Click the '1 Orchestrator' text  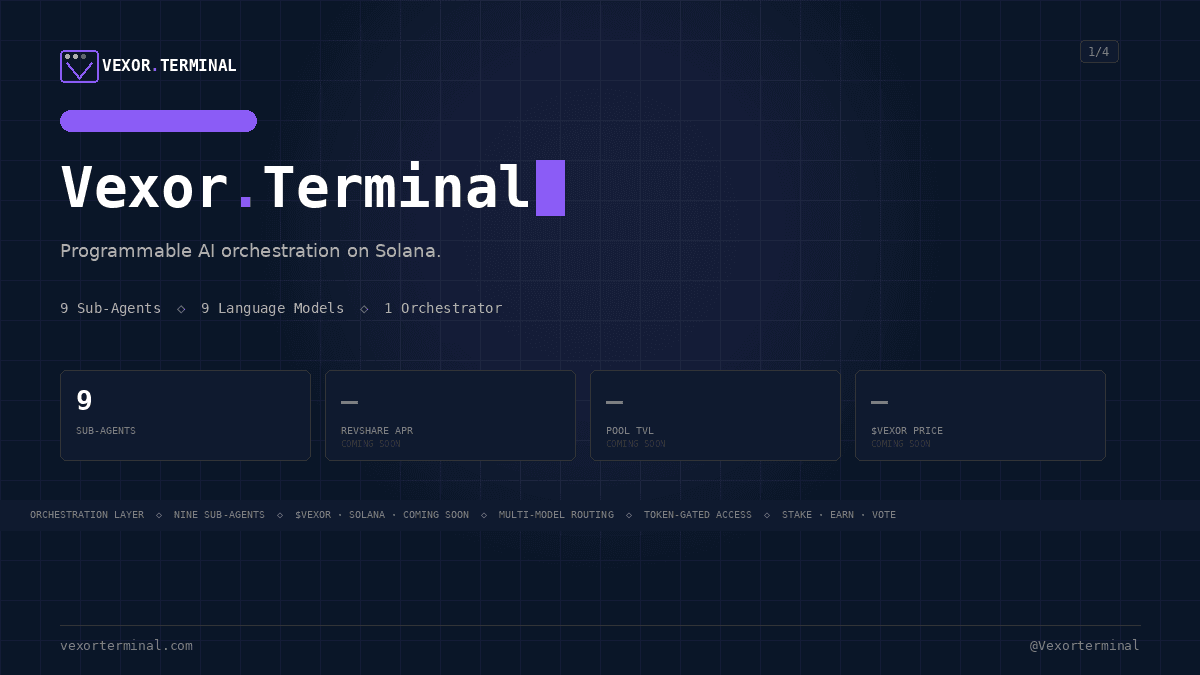(x=443, y=308)
